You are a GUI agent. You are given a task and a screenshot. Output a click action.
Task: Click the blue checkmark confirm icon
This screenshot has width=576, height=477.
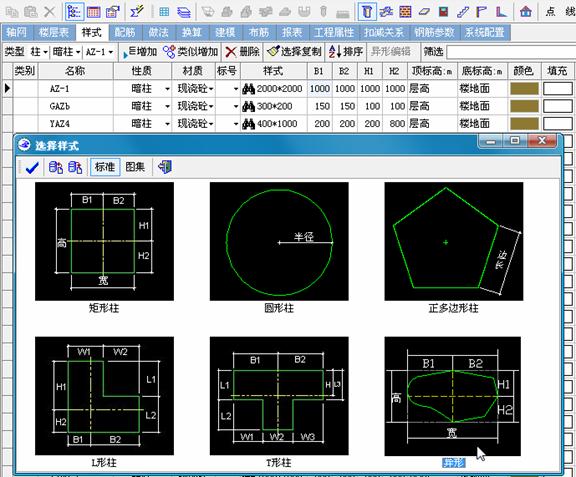[x=32, y=168]
